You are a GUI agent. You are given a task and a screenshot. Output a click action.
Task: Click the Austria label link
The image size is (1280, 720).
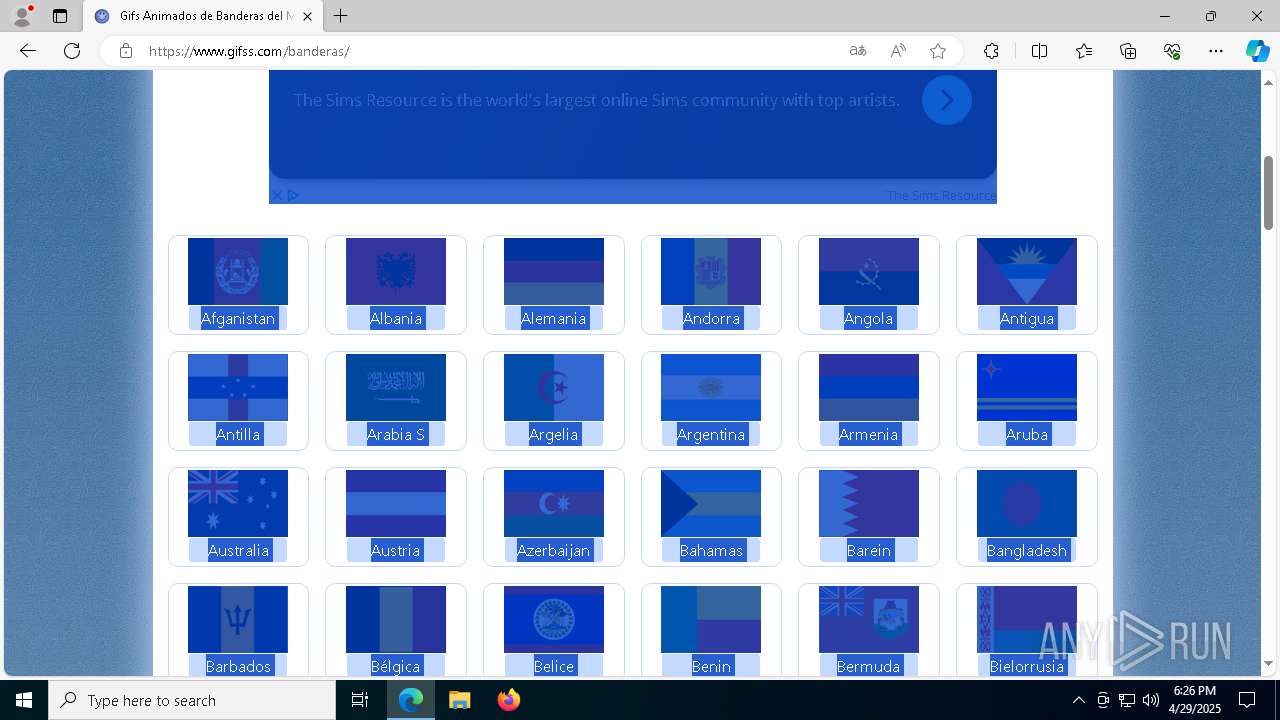tap(396, 550)
